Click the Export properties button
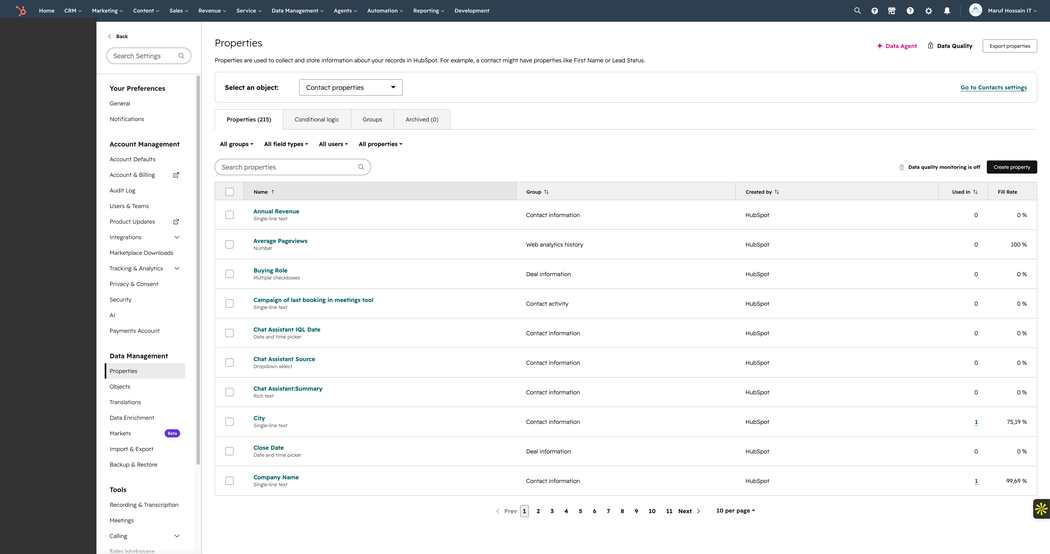This screenshot has height=554, width=1050. pyautogui.click(x=1010, y=46)
